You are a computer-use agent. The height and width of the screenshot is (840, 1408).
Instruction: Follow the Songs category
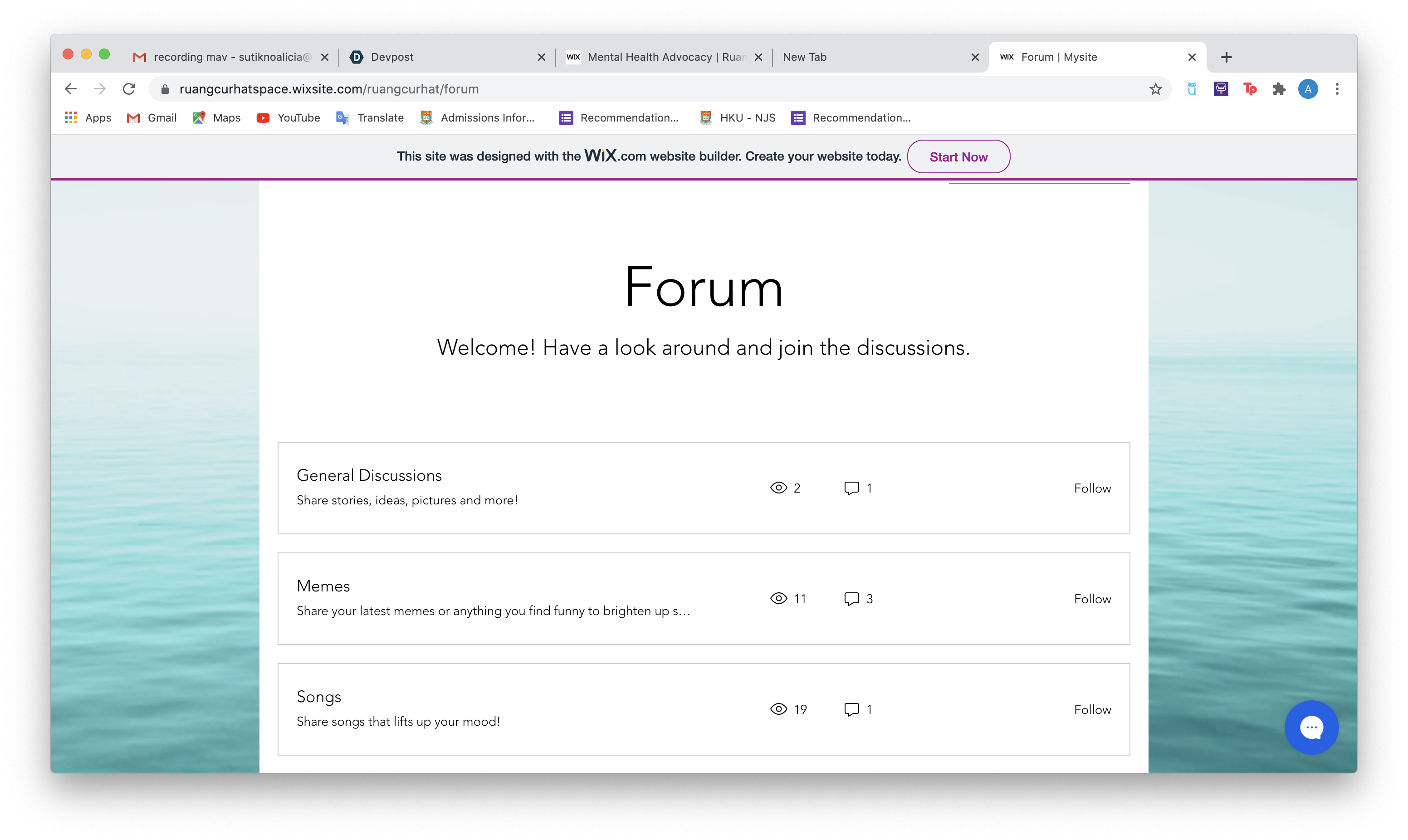pos(1092,709)
